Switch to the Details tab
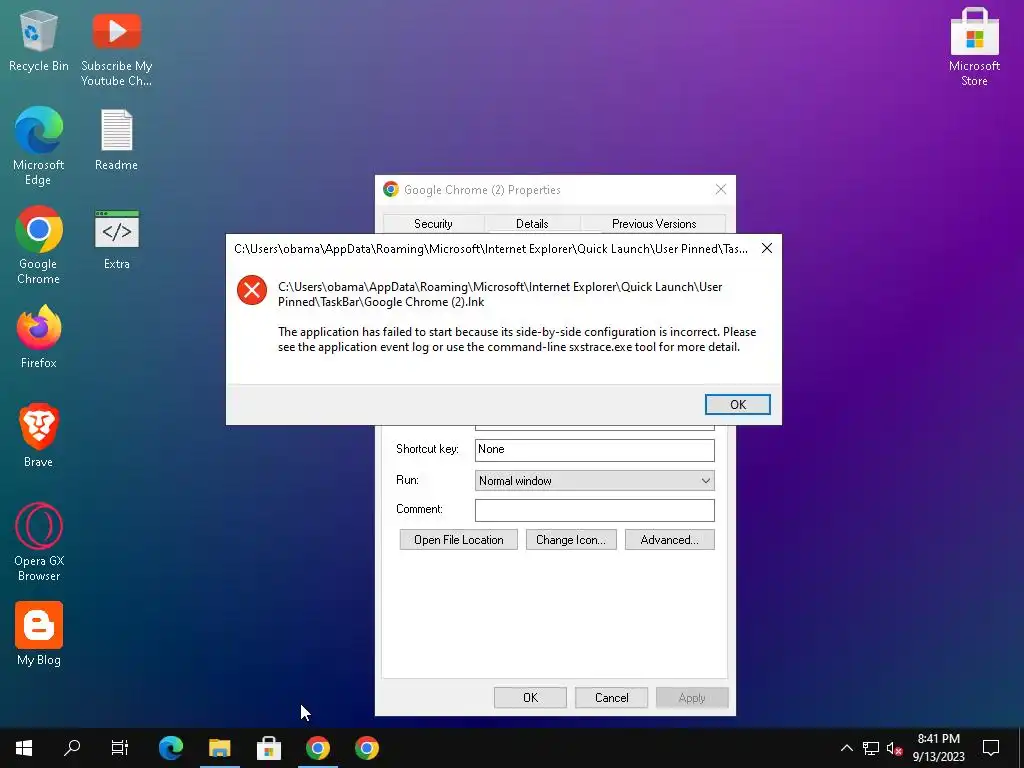 [532, 223]
